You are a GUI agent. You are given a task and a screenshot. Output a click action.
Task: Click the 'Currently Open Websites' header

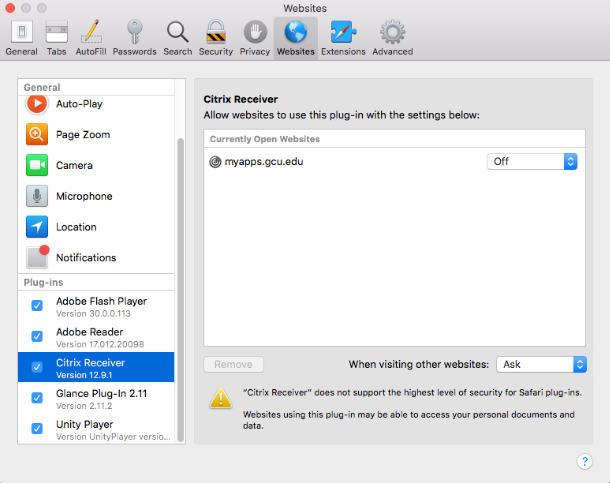(265, 139)
